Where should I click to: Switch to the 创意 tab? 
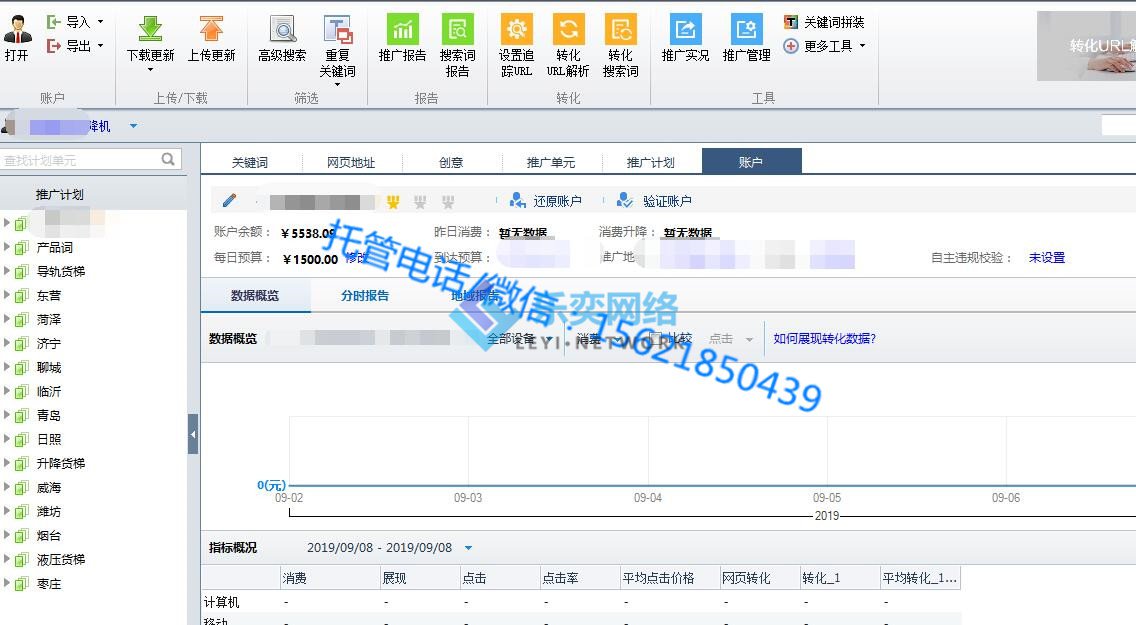point(451,162)
